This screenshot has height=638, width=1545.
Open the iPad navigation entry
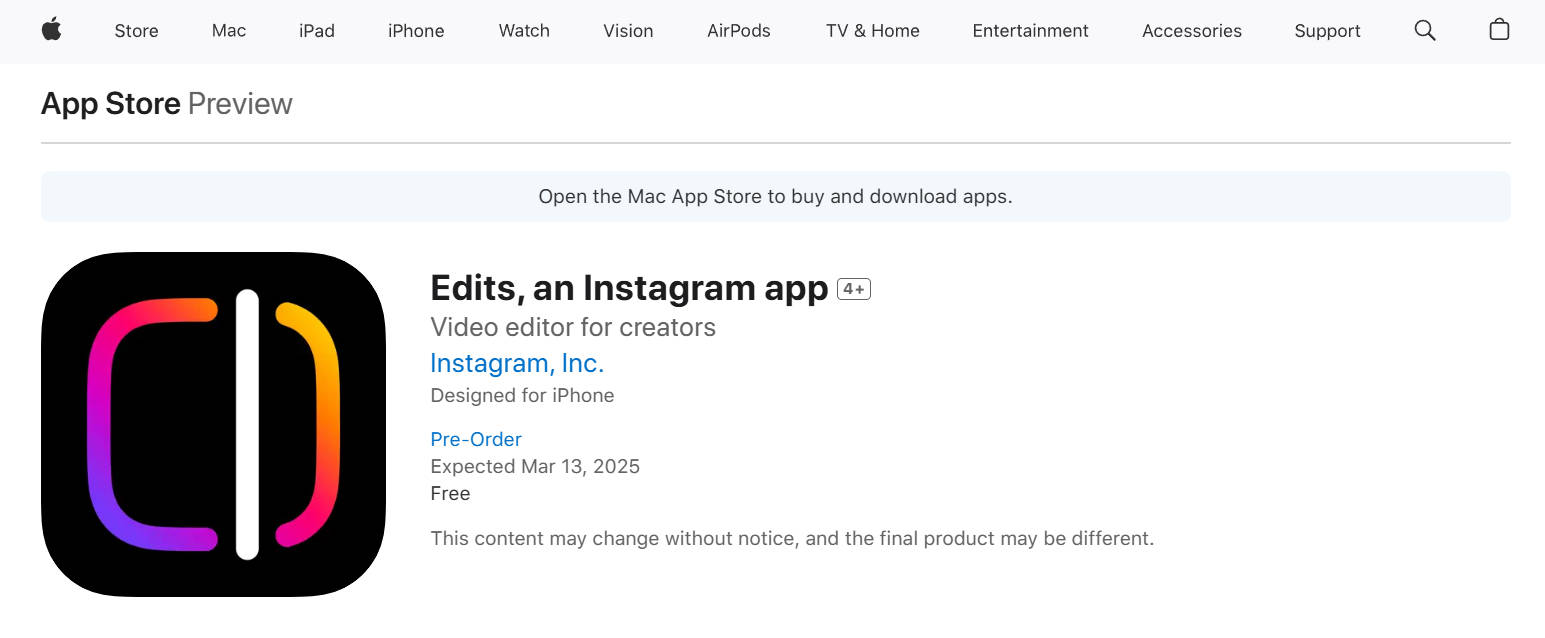pyautogui.click(x=316, y=31)
